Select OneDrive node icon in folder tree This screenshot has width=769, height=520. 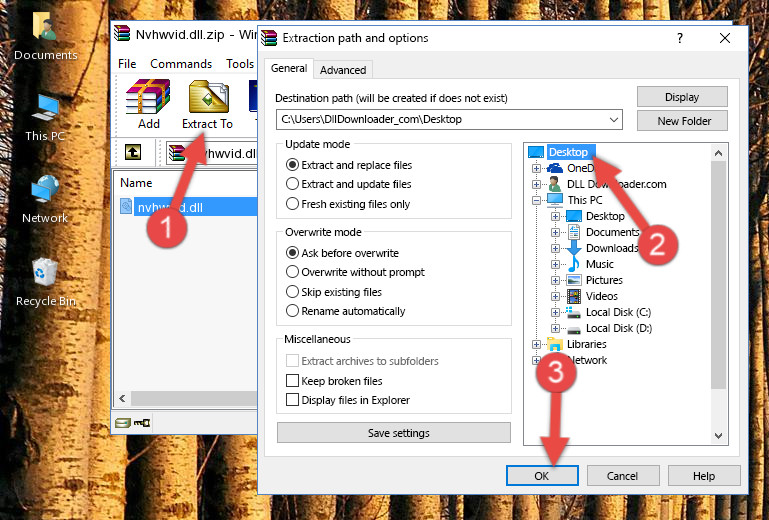coord(555,168)
